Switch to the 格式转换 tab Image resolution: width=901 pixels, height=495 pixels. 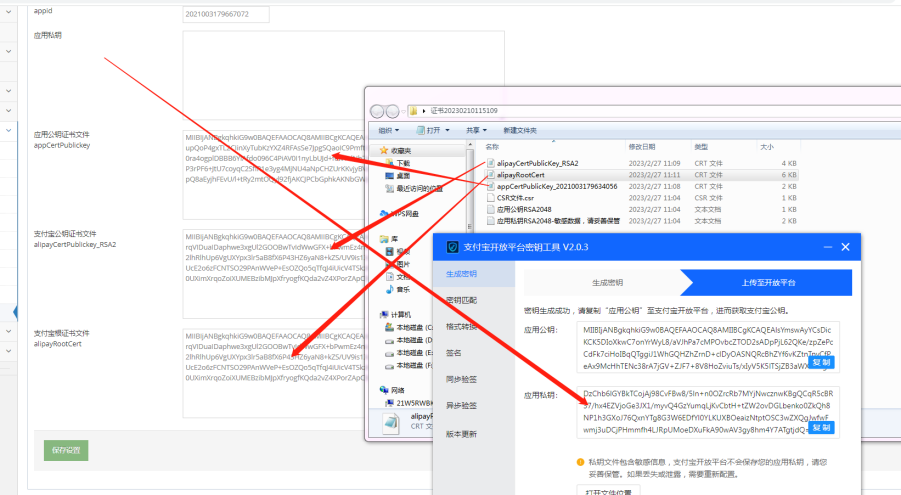(461, 326)
